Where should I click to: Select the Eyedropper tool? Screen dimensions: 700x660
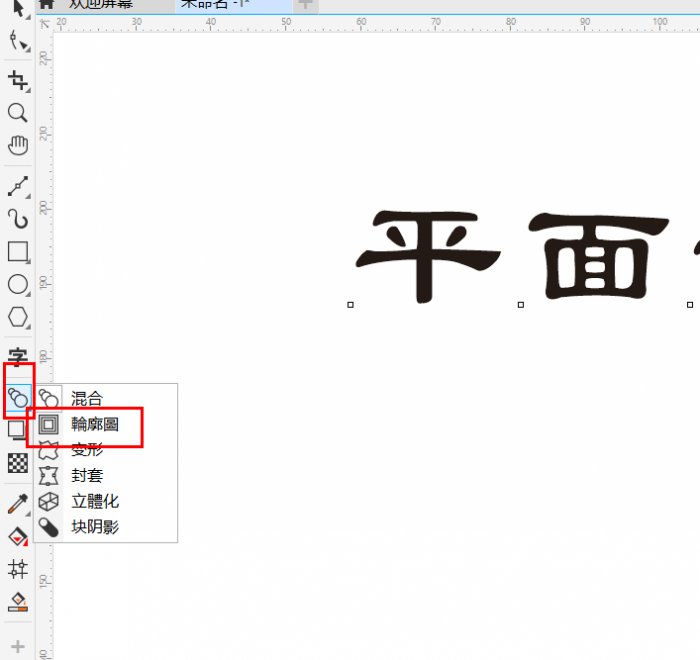(17, 503)
